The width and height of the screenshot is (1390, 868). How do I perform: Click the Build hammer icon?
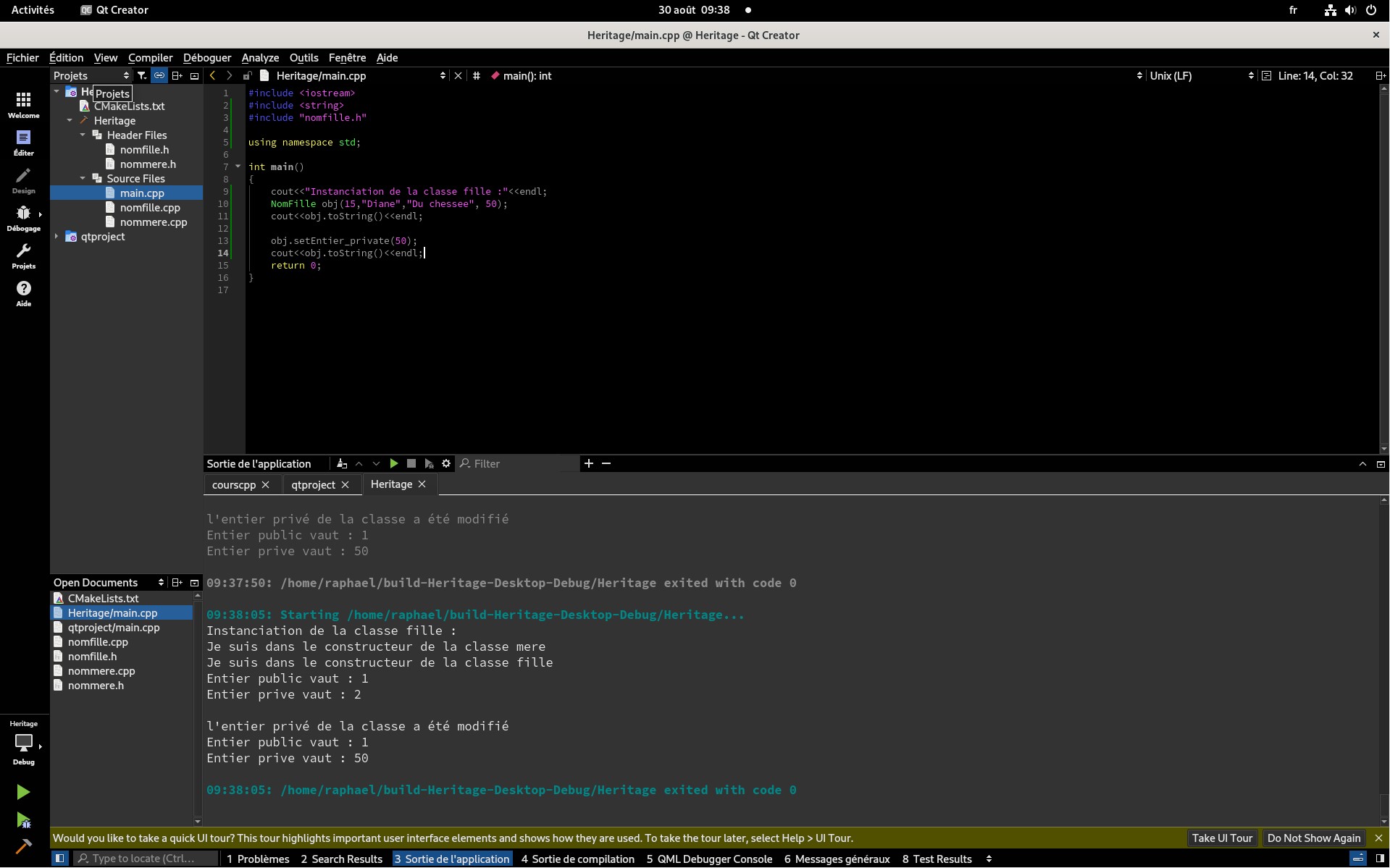click(x=23, y=846)
